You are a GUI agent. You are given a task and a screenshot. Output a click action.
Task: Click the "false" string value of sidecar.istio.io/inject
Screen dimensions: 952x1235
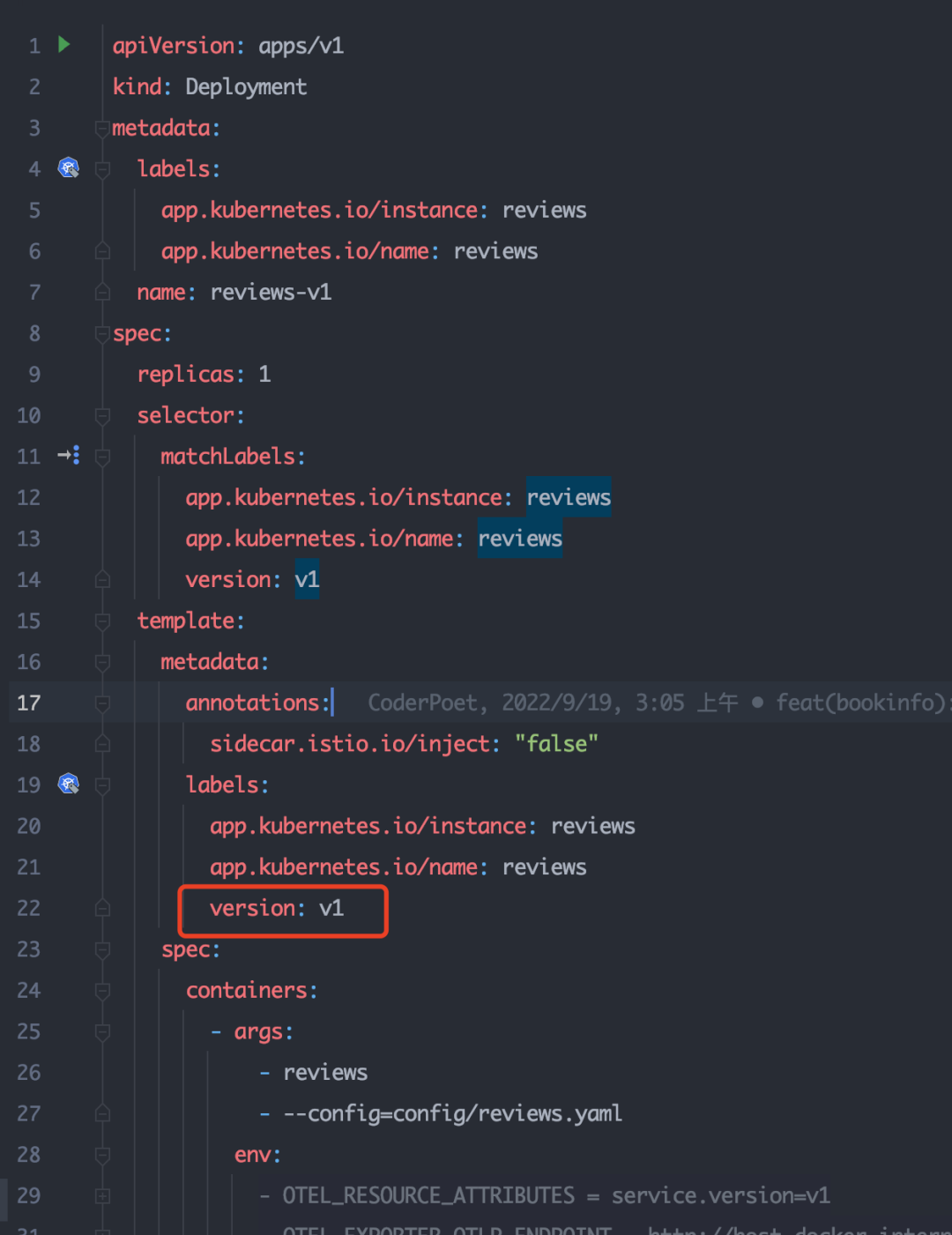556,744
